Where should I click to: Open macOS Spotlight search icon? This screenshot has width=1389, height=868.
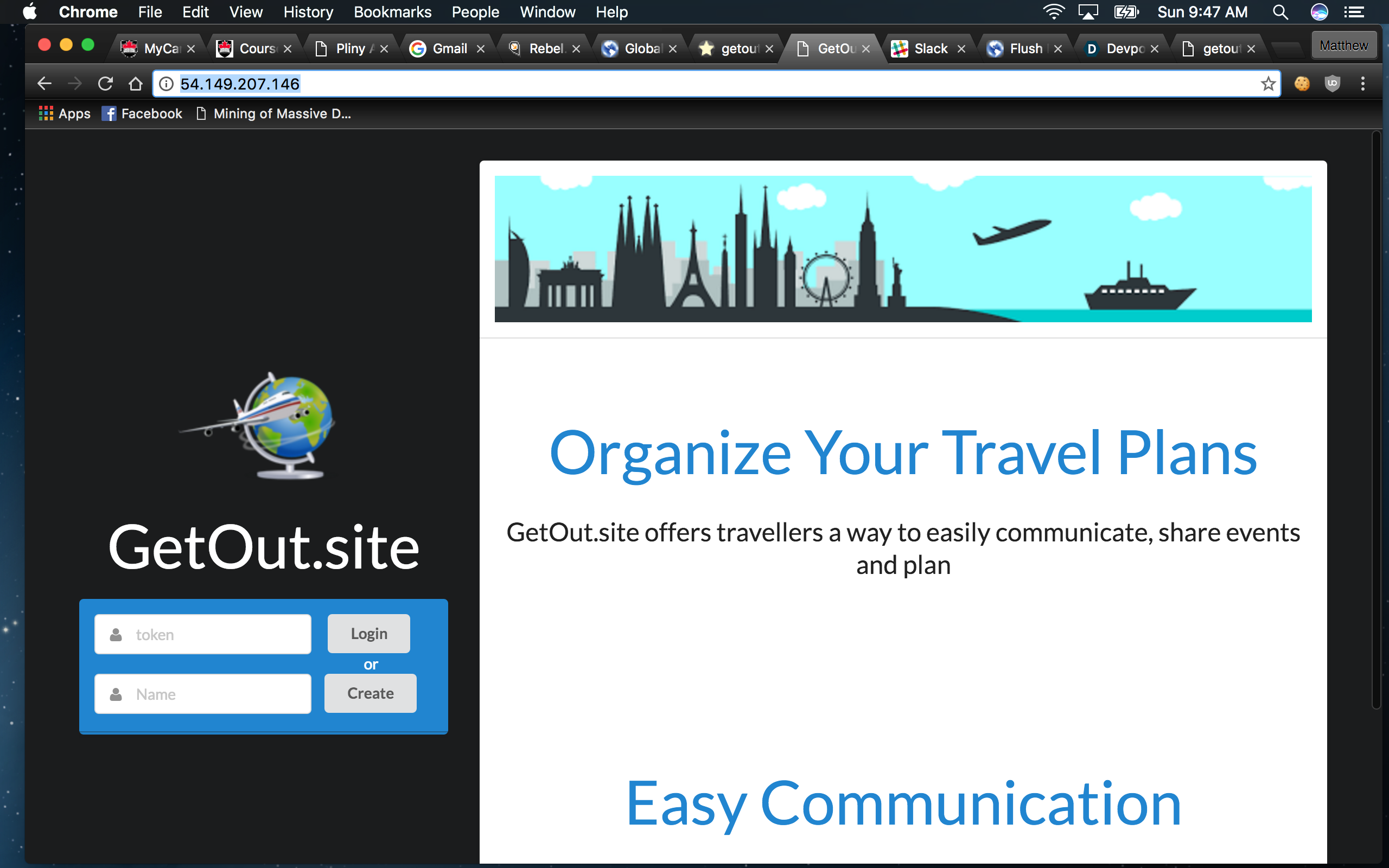[1280, 12]
